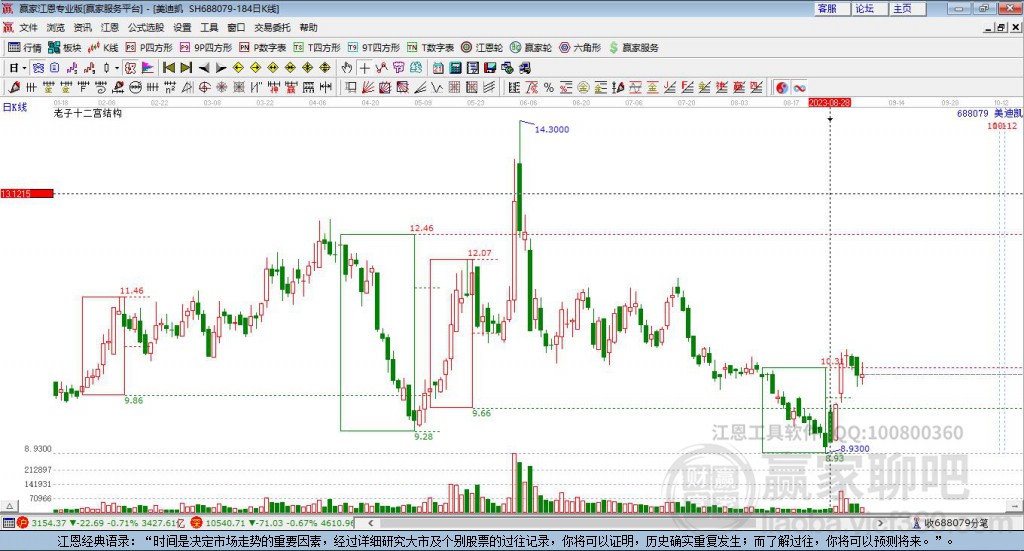Jump to first bar icon
The height and width of the screenshot is (551, 1024).
[x=168, y=68]
